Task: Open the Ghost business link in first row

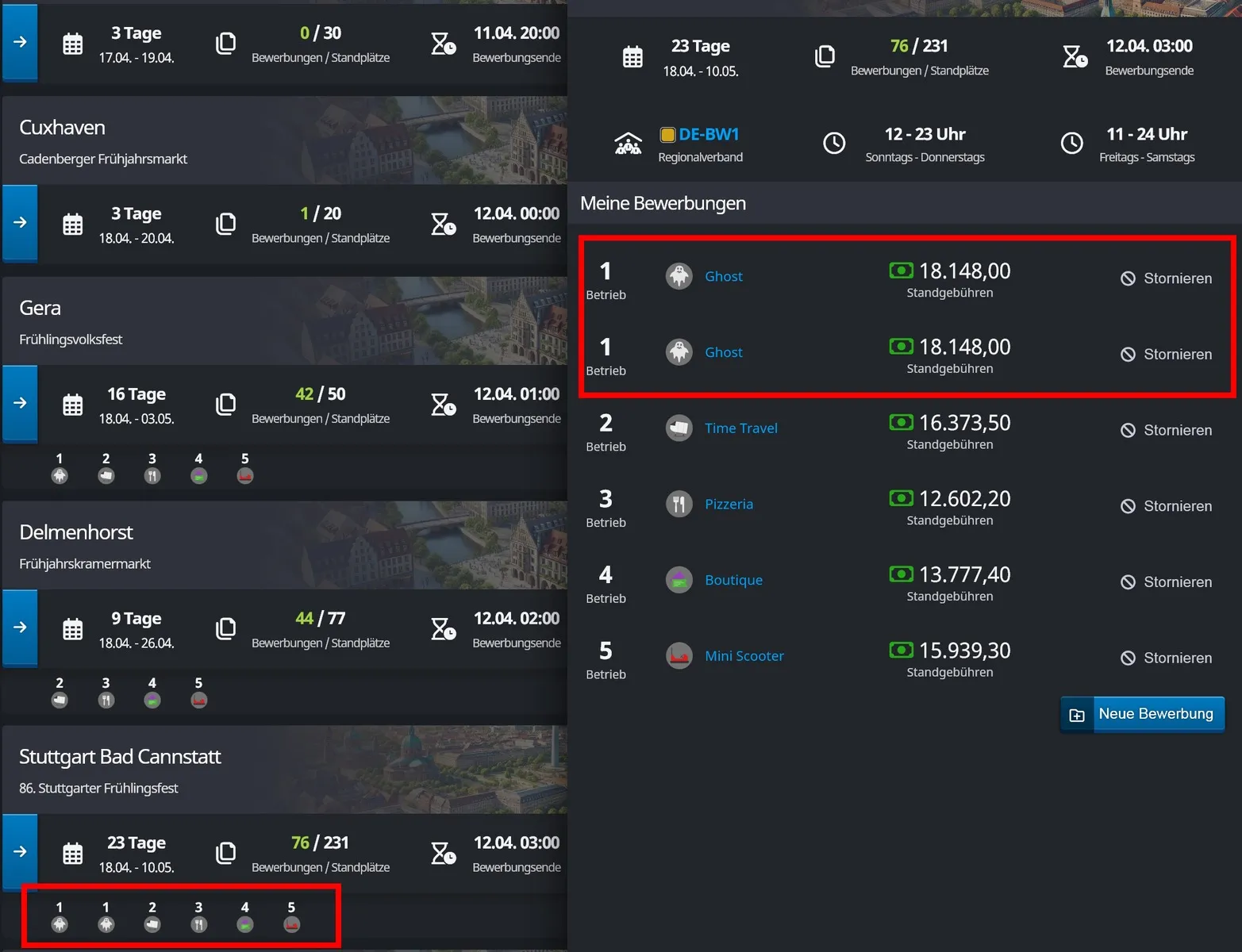Action: click(x=723, y=277)
